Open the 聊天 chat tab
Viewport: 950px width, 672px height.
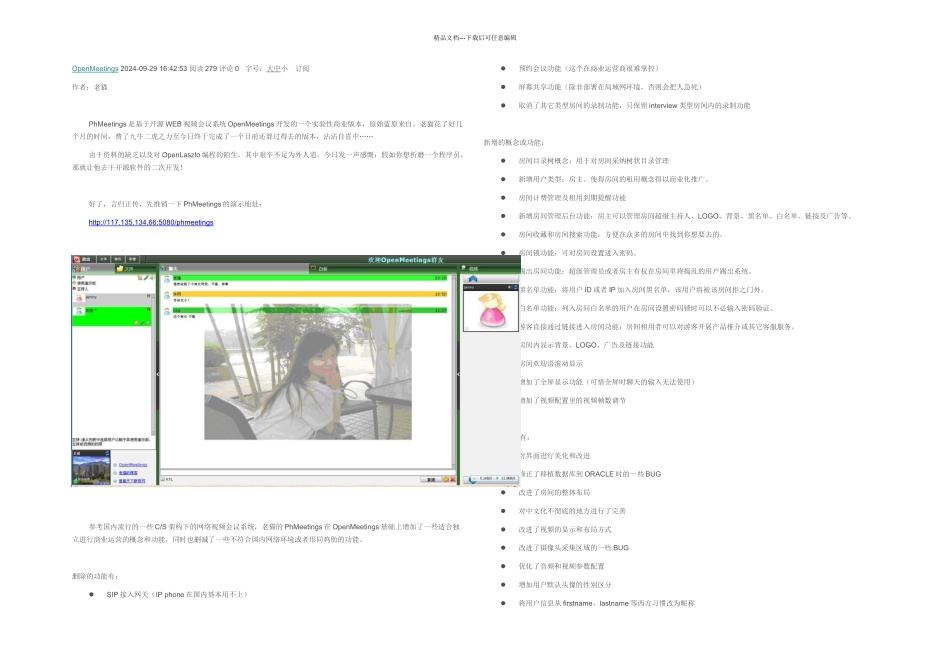233,268
